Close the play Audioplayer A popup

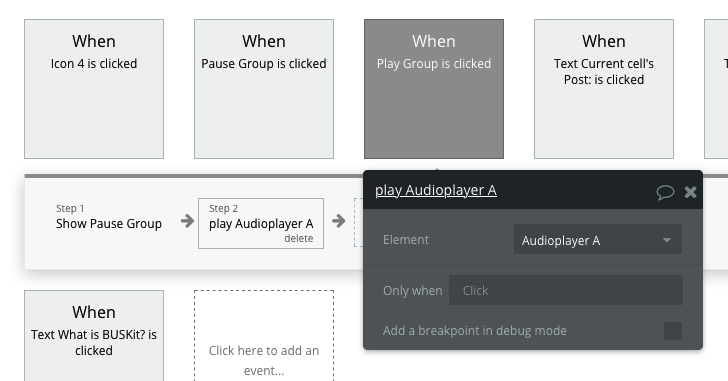tap(690, 192)
